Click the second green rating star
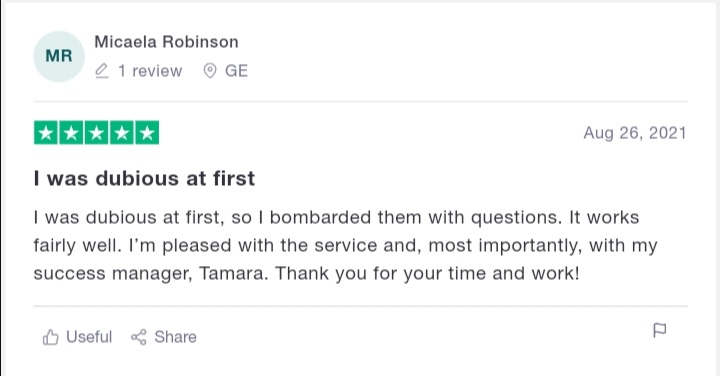This screenshot has height=376, width=720. [71, 133]
